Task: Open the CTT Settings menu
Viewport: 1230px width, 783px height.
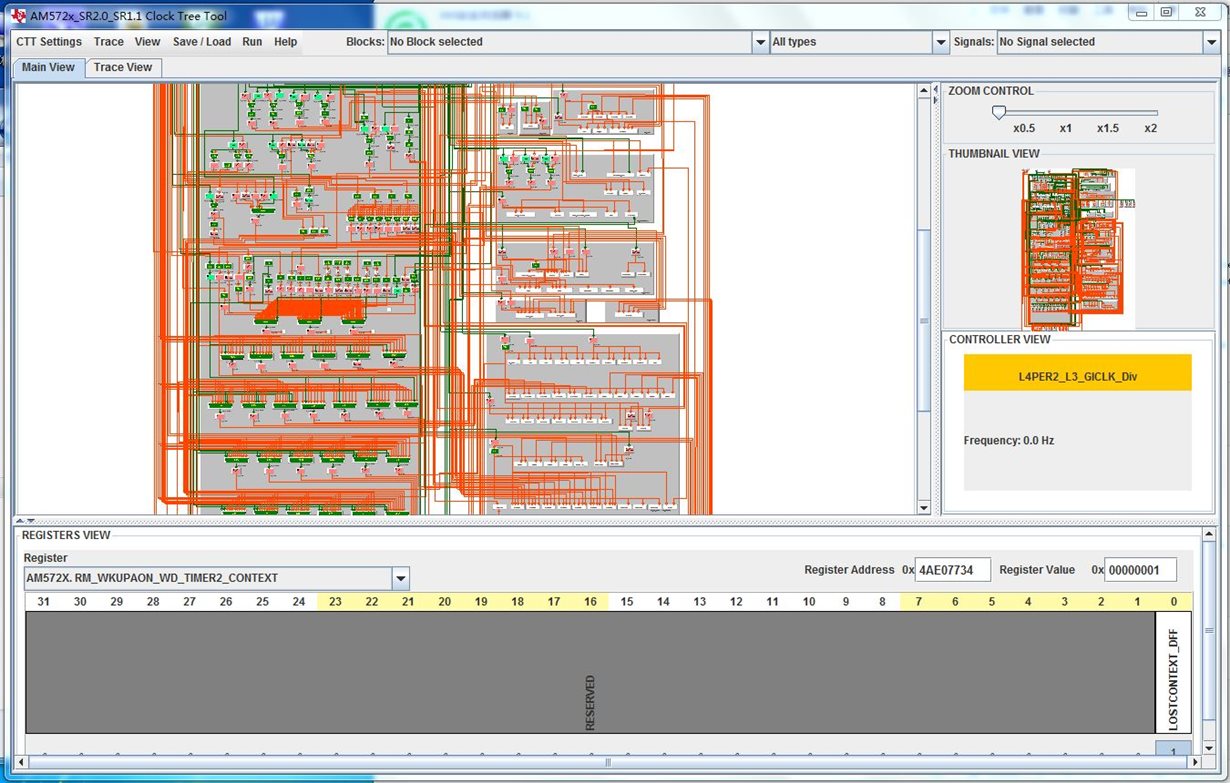Action: 49,42
